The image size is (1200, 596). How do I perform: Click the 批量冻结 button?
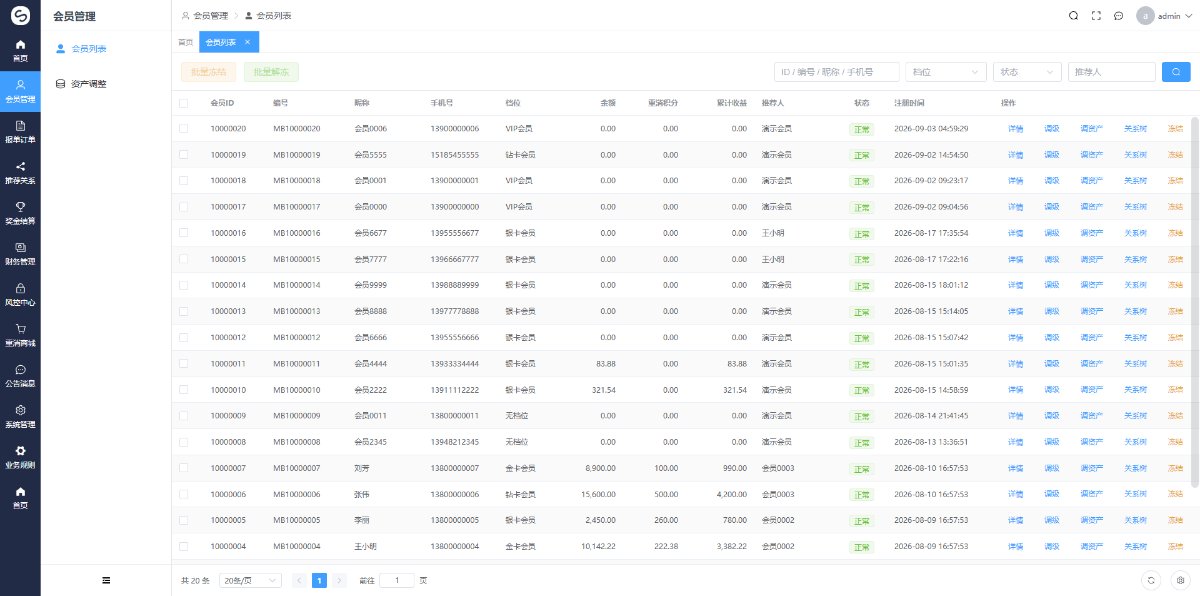tap(209, 72)
